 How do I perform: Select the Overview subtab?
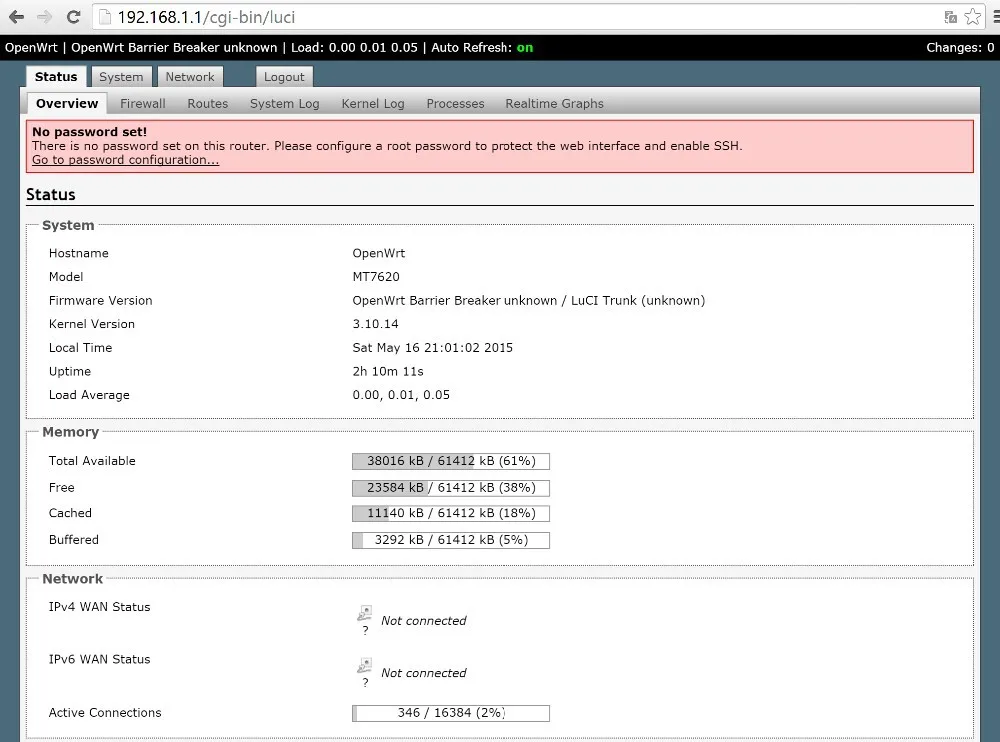(67, 103)
